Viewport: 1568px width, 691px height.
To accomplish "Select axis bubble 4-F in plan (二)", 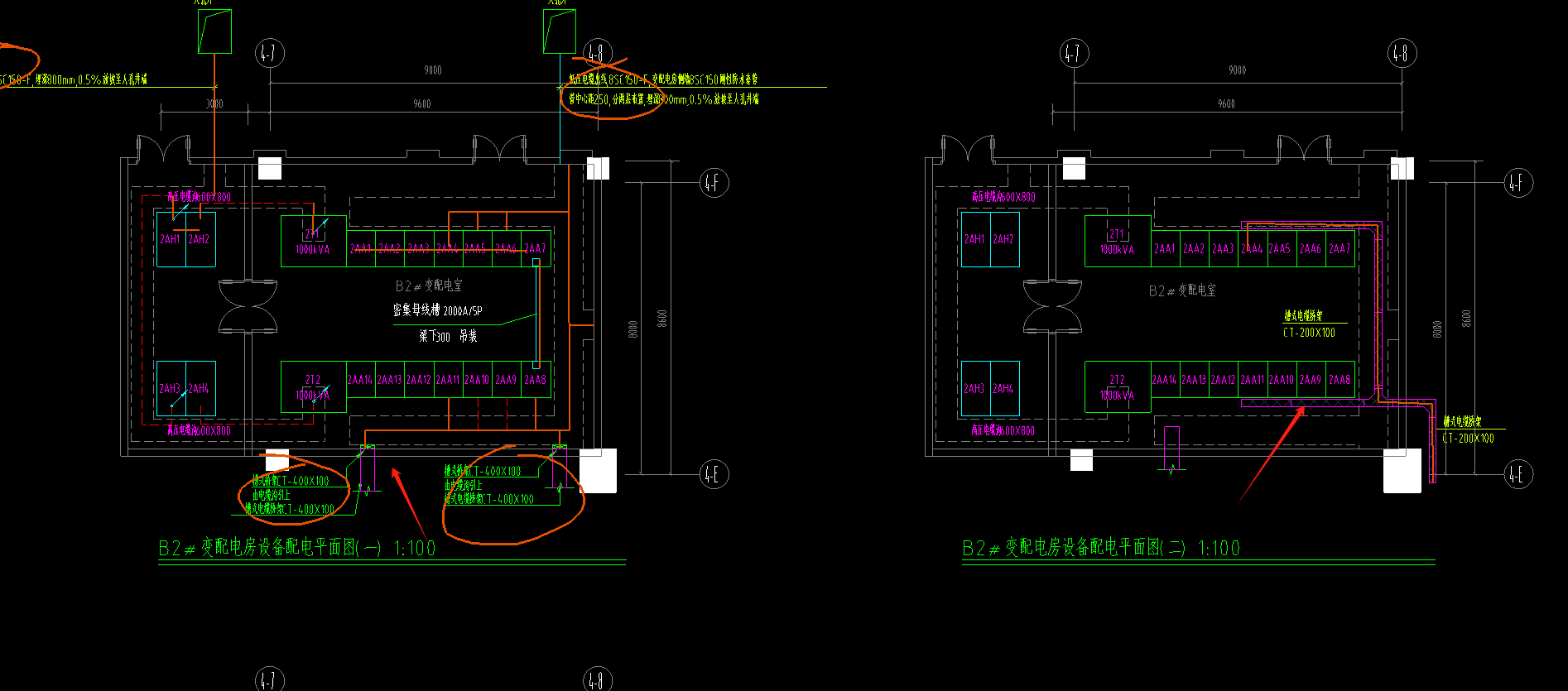I will point(1518,183).
